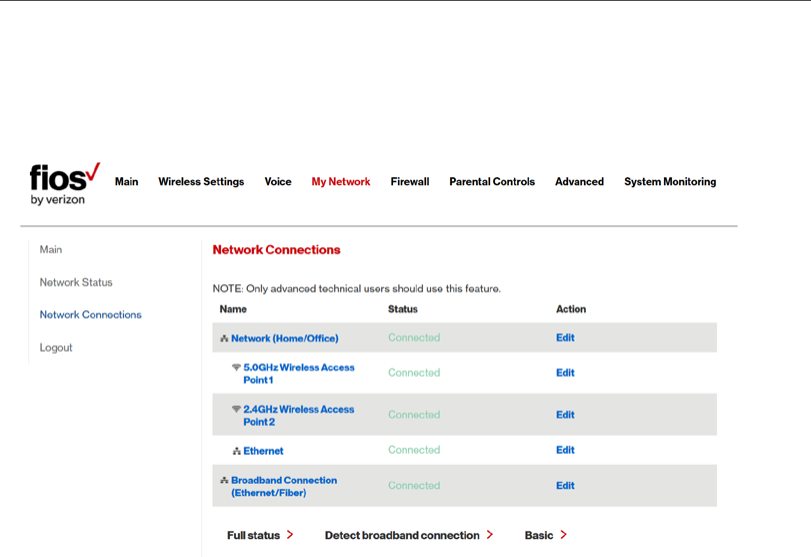
Task: Select the My Network tab
Action: click(341, 182)
